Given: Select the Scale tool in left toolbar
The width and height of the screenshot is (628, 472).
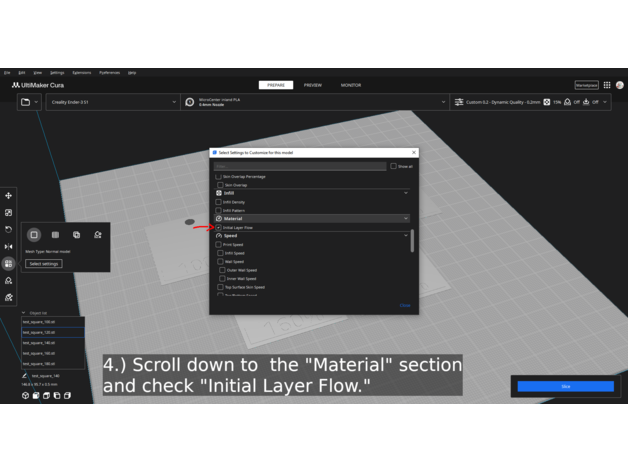Looking at the screenshot, I should pyautogui.click(x=9, y=213).
